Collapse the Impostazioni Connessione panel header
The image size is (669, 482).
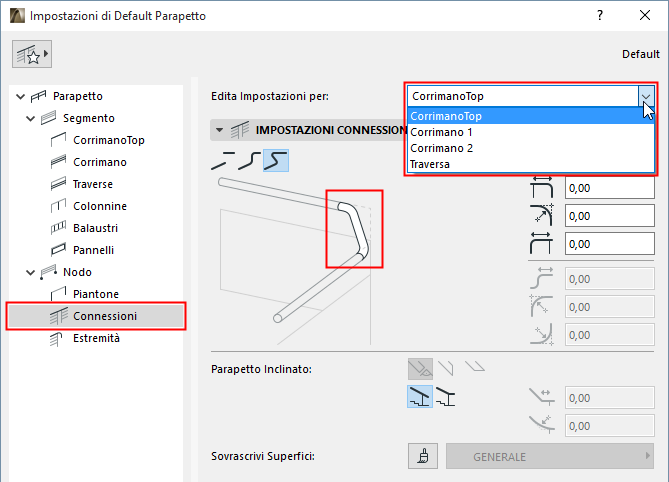point(219,130)
